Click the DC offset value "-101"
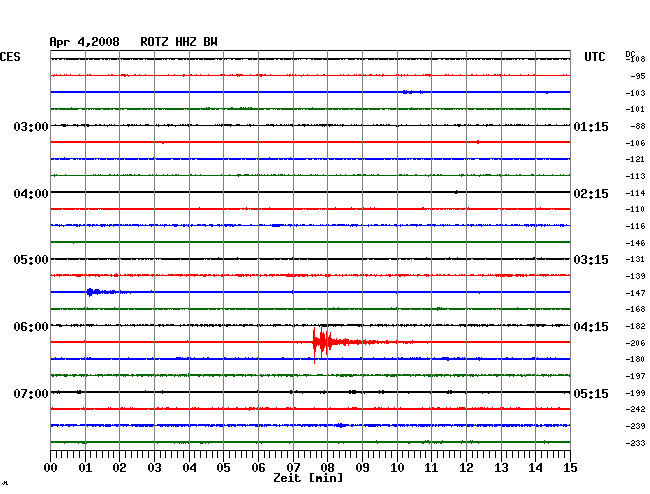Viewport: 650px width, 494px height. coord(635,109)
